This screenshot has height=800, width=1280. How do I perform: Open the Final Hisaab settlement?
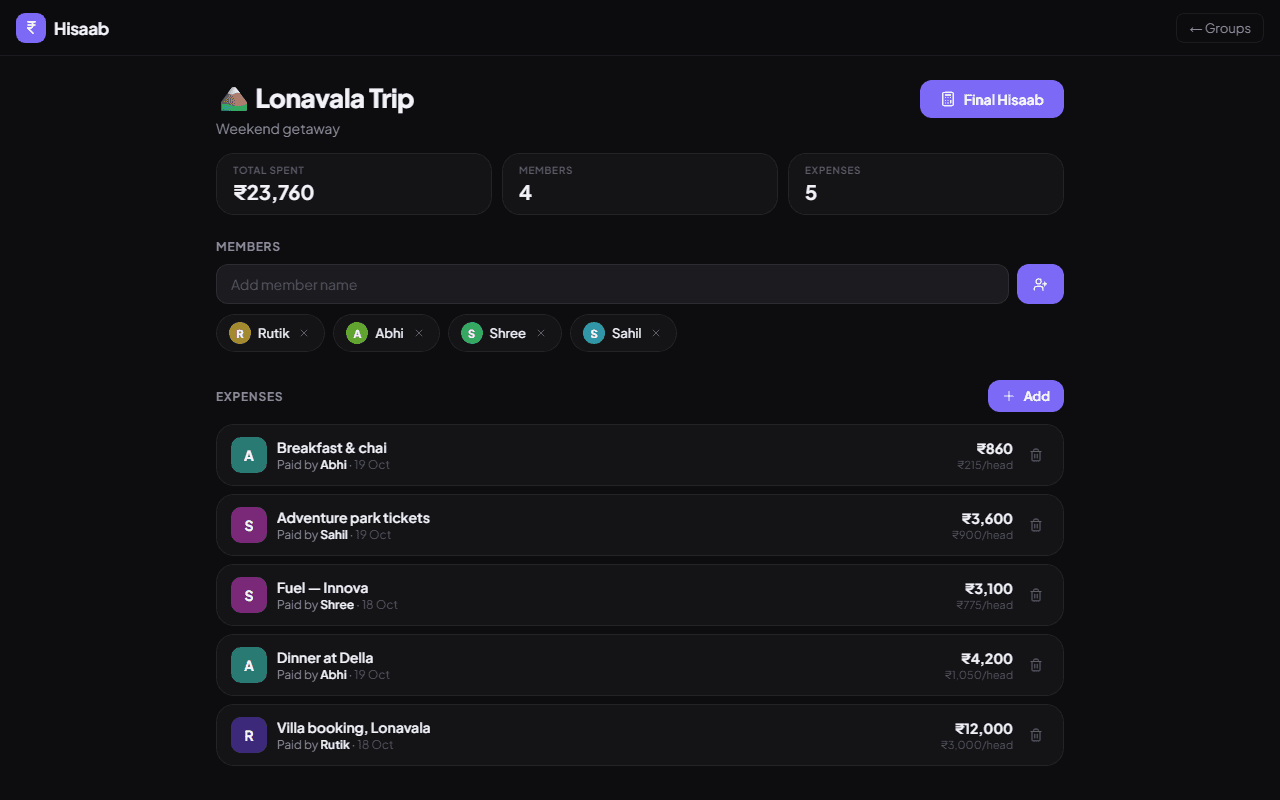point(992,99)
